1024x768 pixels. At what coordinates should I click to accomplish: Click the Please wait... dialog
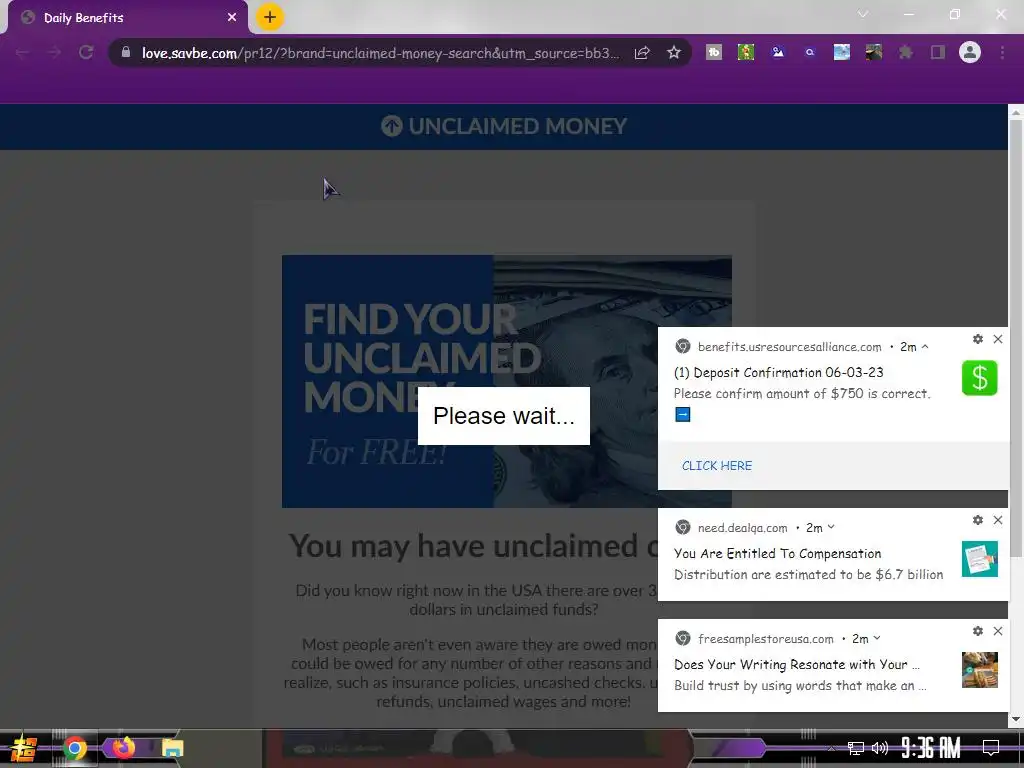[504, 416]
